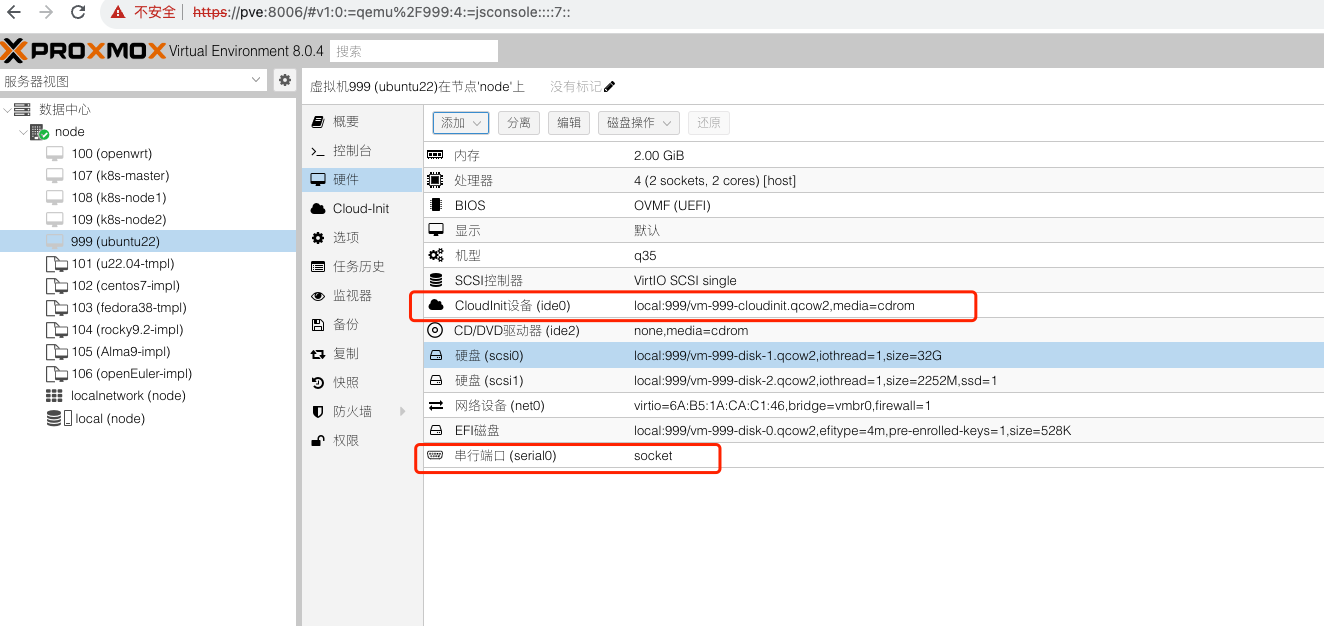
Task: Click the processor chip icon
Action: tap(435, 180)
